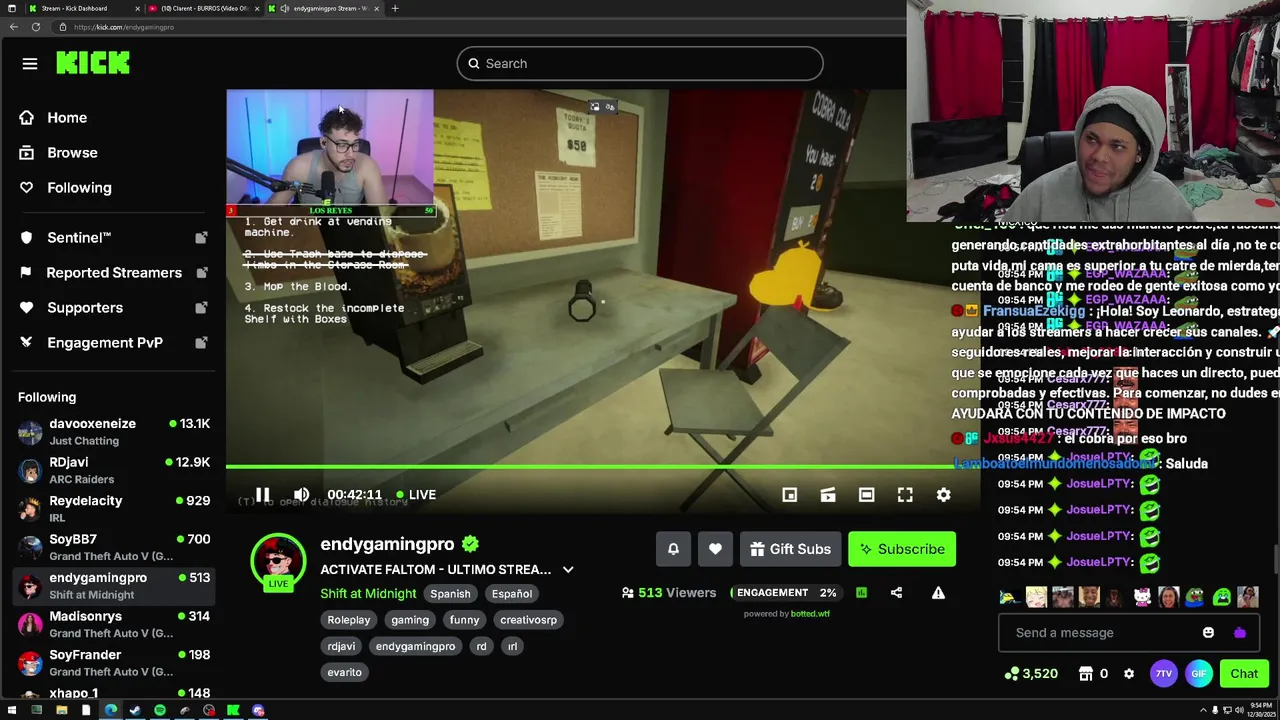
Task: Toggle theater mode in the player
Action: coord(867,495)
